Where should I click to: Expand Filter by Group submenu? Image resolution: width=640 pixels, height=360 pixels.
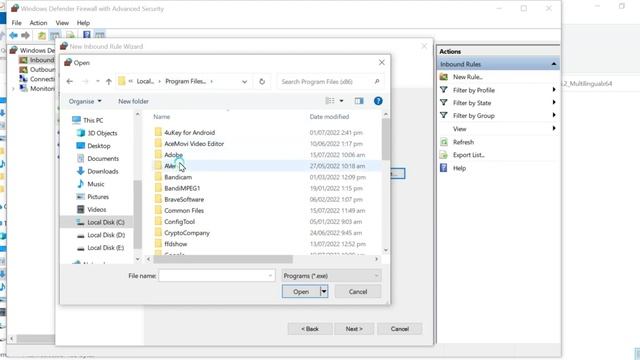click(x=554, y=116)
